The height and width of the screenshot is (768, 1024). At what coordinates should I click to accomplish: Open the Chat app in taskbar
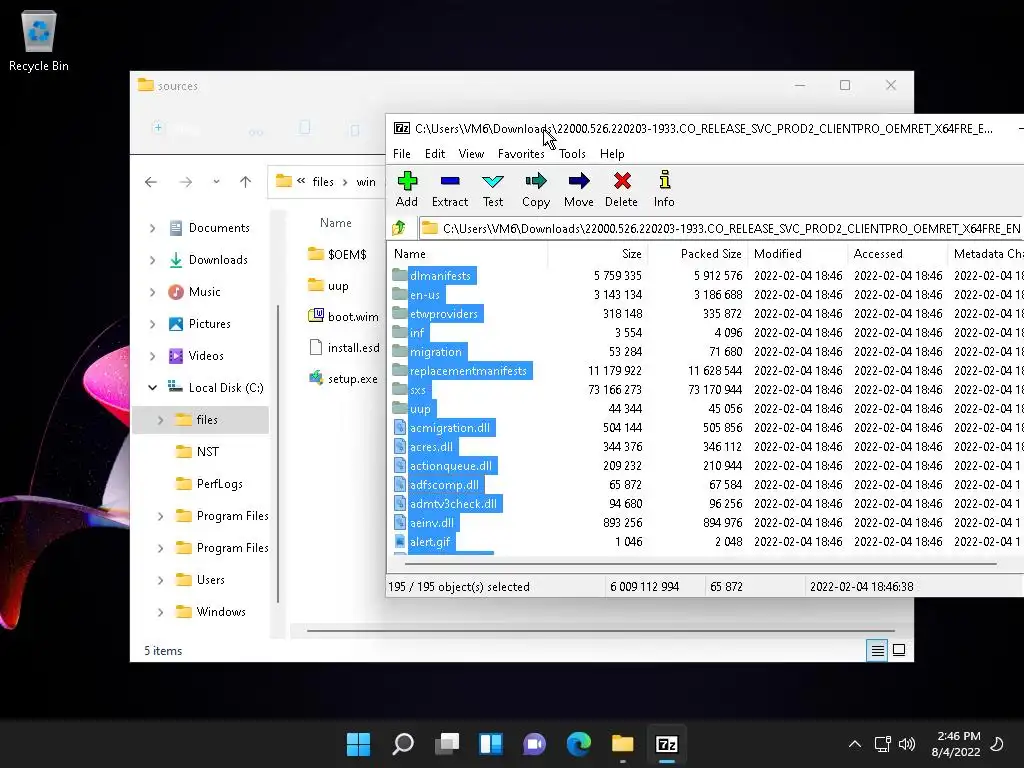tap(535, 744)
